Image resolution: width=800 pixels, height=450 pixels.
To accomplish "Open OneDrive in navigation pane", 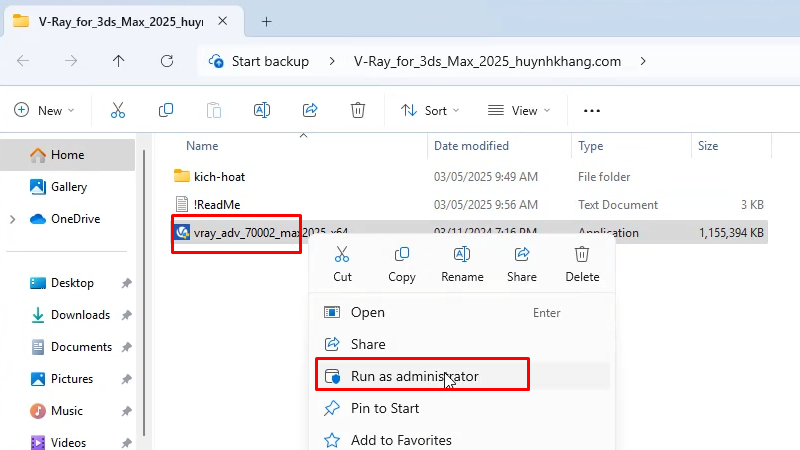I will click(x=75, y=219).
